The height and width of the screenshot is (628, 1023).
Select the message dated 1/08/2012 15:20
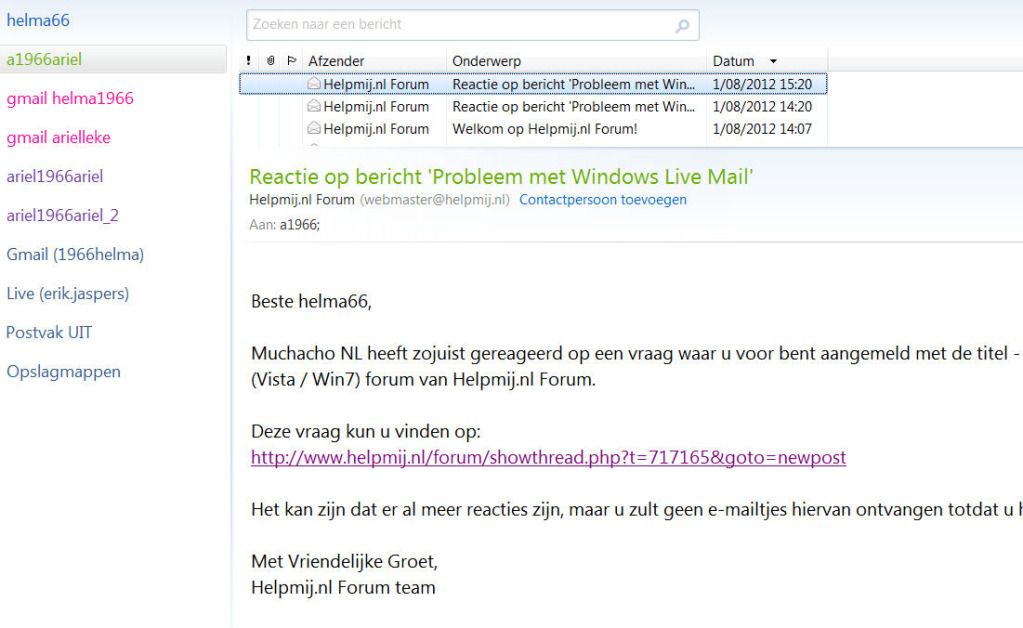click(x=533, y=83)
